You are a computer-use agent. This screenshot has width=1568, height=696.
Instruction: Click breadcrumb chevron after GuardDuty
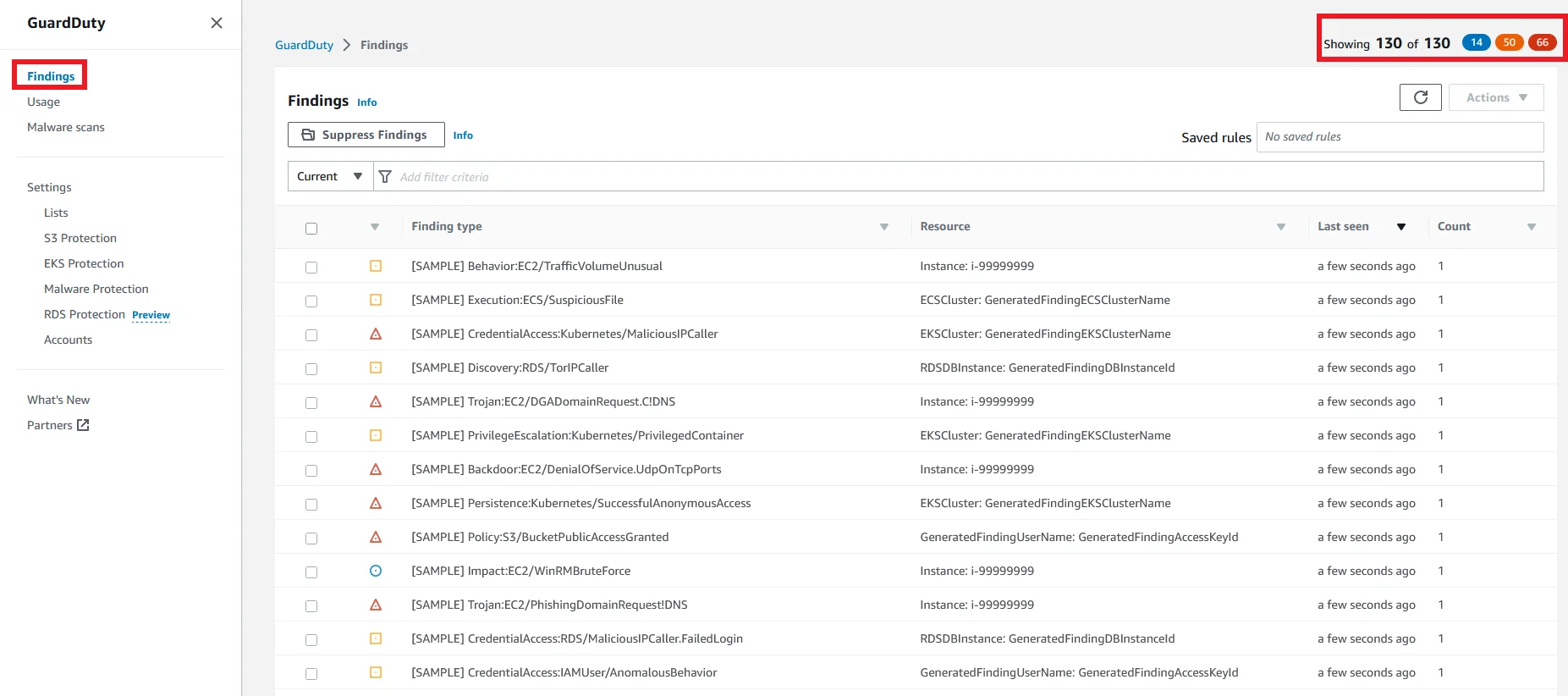tap(346, 45)
